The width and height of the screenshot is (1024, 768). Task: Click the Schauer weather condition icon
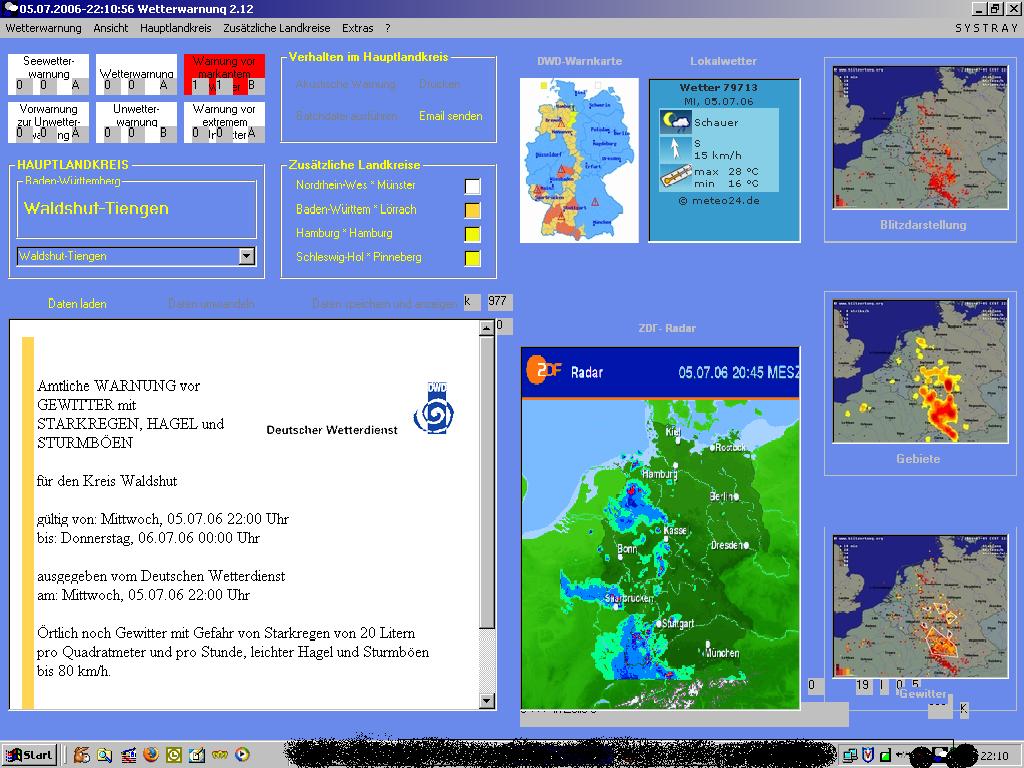pyautogui.click(x=676, y=122)
